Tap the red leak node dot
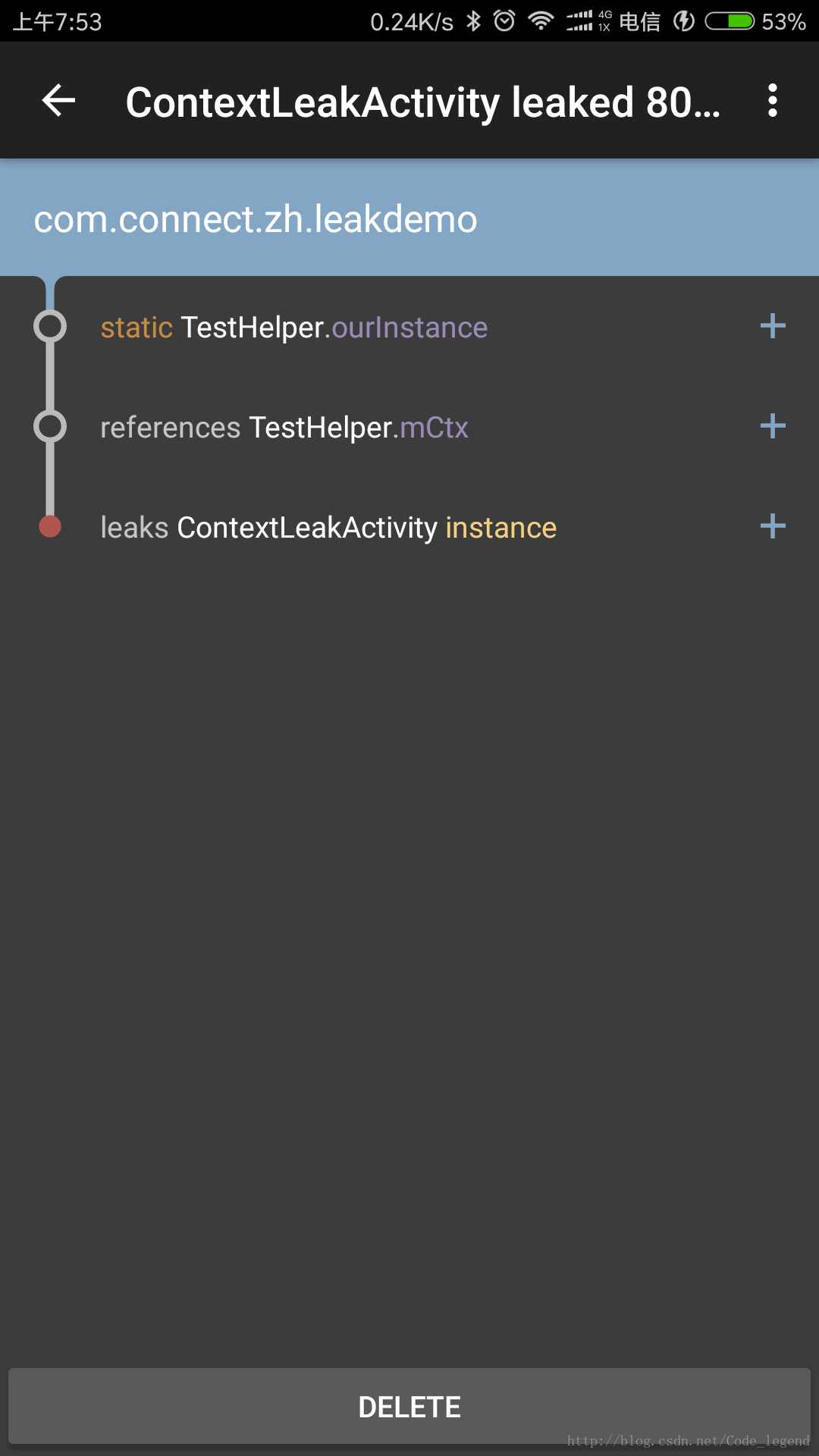 click(50, 526)
